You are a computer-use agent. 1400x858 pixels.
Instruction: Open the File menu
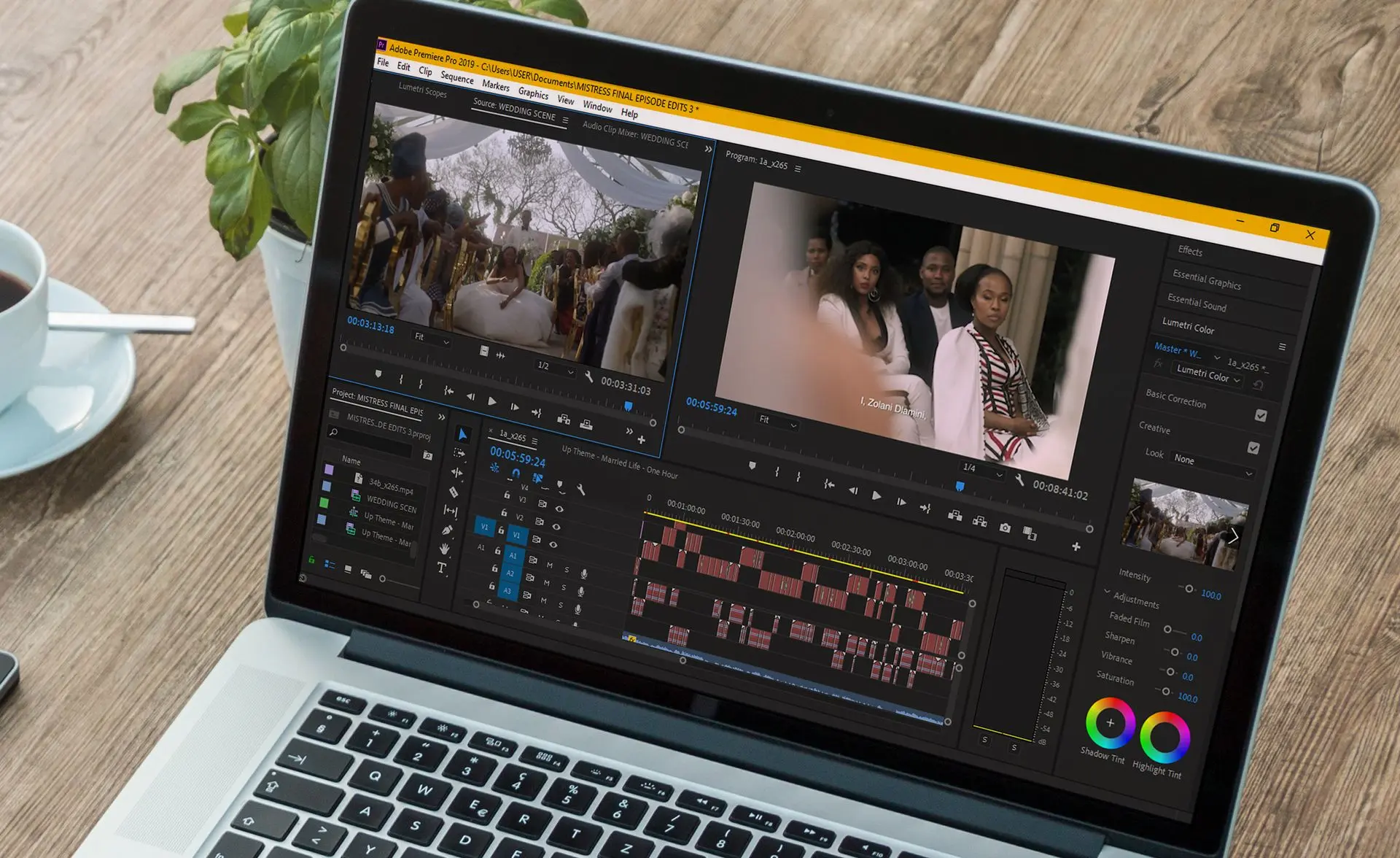point(383,62)
